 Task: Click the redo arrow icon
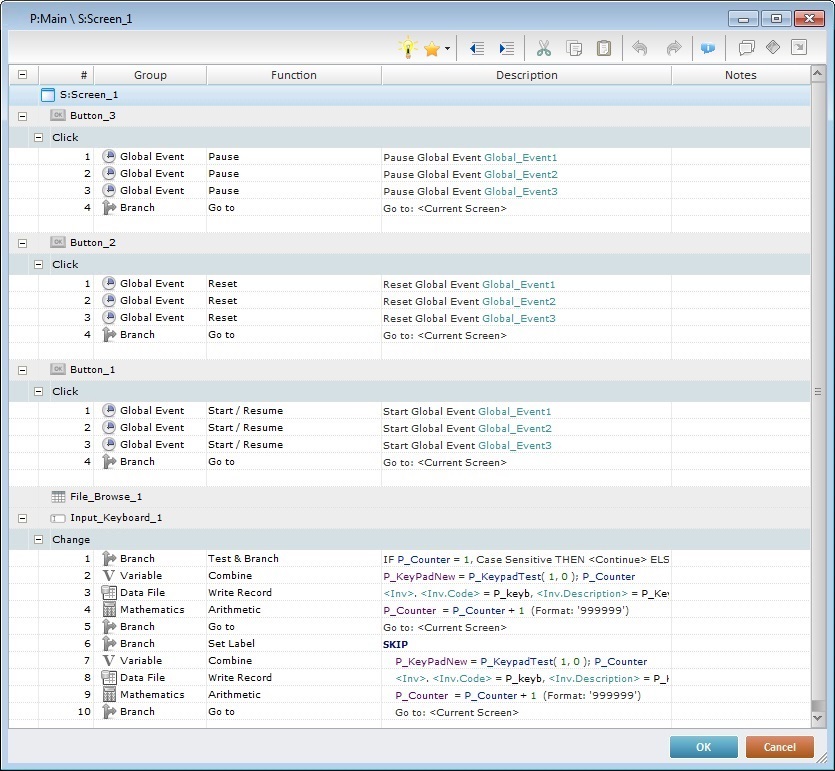673,48
